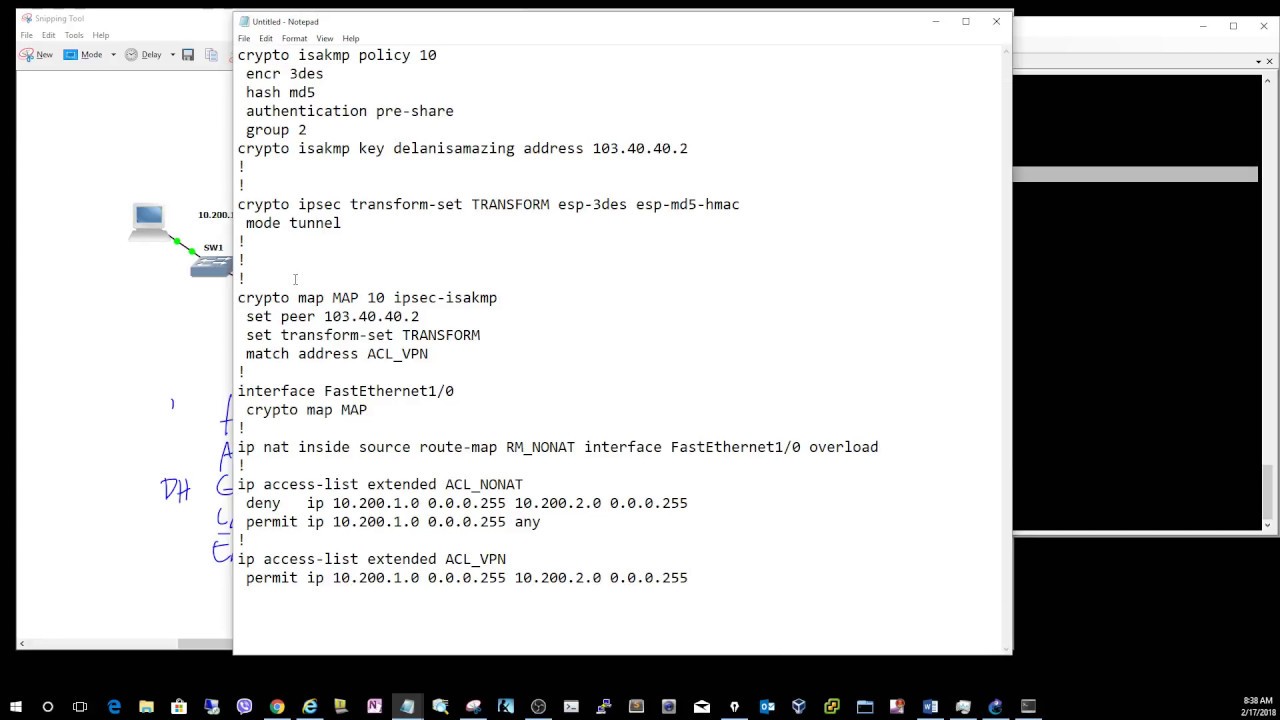Open the Snipping Tool Tools menu
Image resolution: width=1280 pixels, height=720 pixels.
pos(74,35)
